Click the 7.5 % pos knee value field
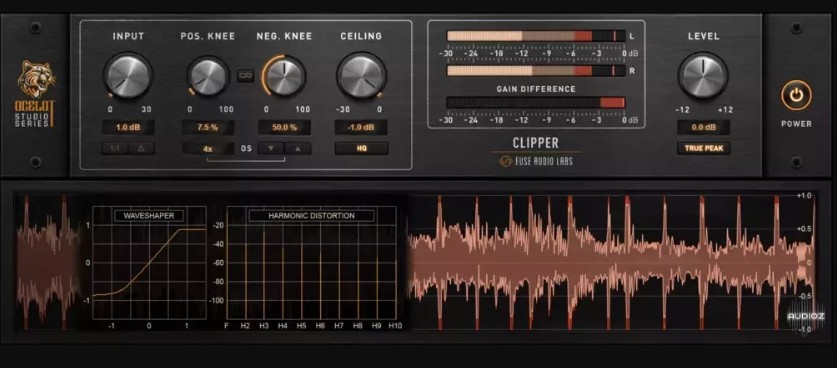 (x=208, y=128)
